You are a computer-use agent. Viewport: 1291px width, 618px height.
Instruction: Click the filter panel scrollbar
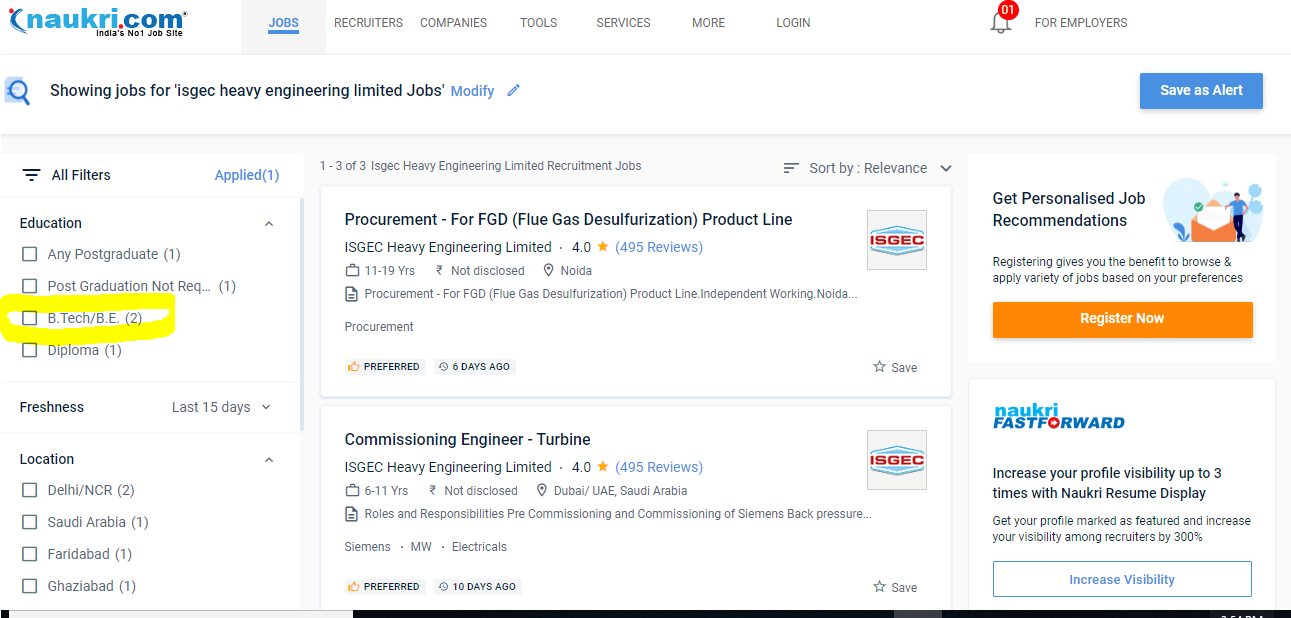coord(302,312)
